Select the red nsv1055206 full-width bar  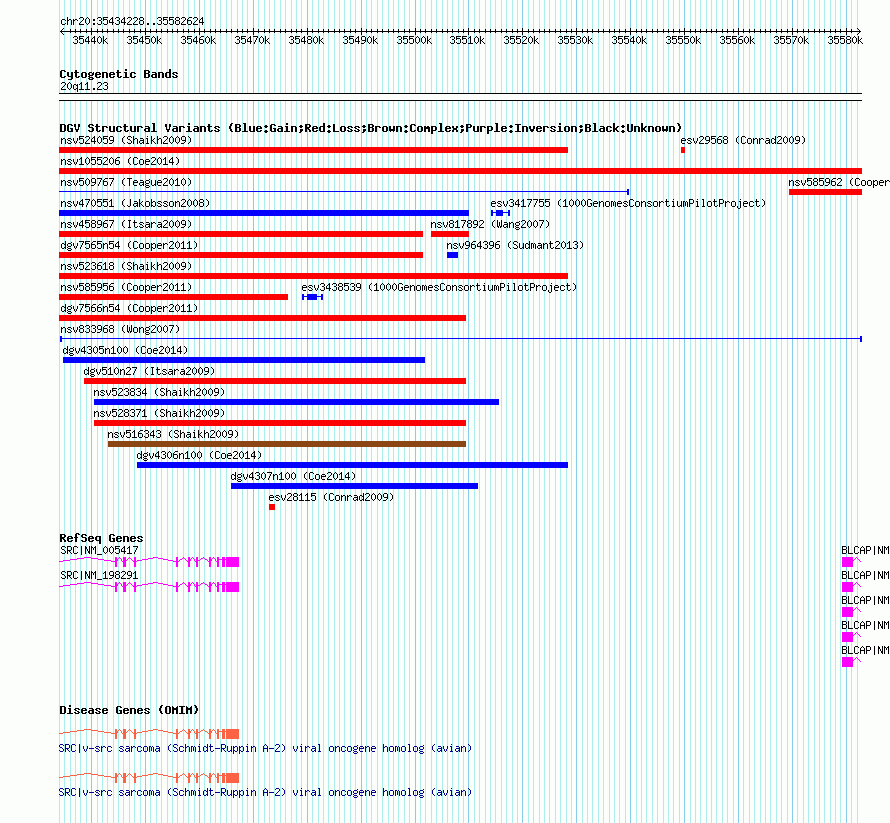(460, 171)
